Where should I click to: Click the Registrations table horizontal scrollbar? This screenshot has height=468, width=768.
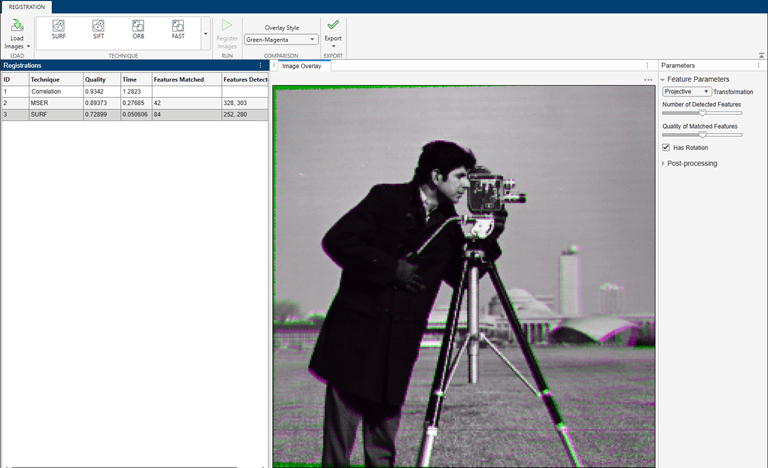coord(124,467)
